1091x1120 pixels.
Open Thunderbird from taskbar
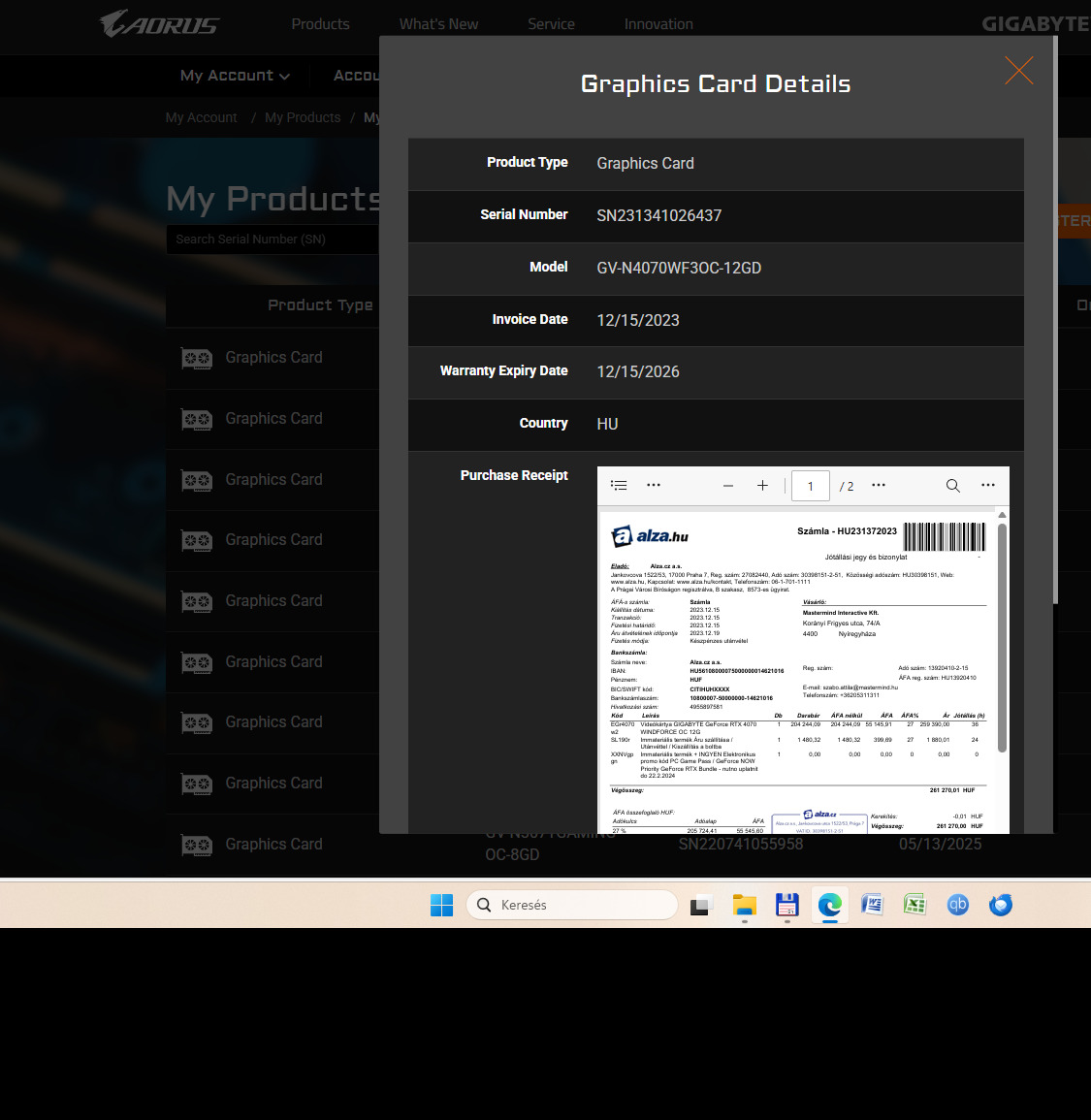click(1000, 905)
